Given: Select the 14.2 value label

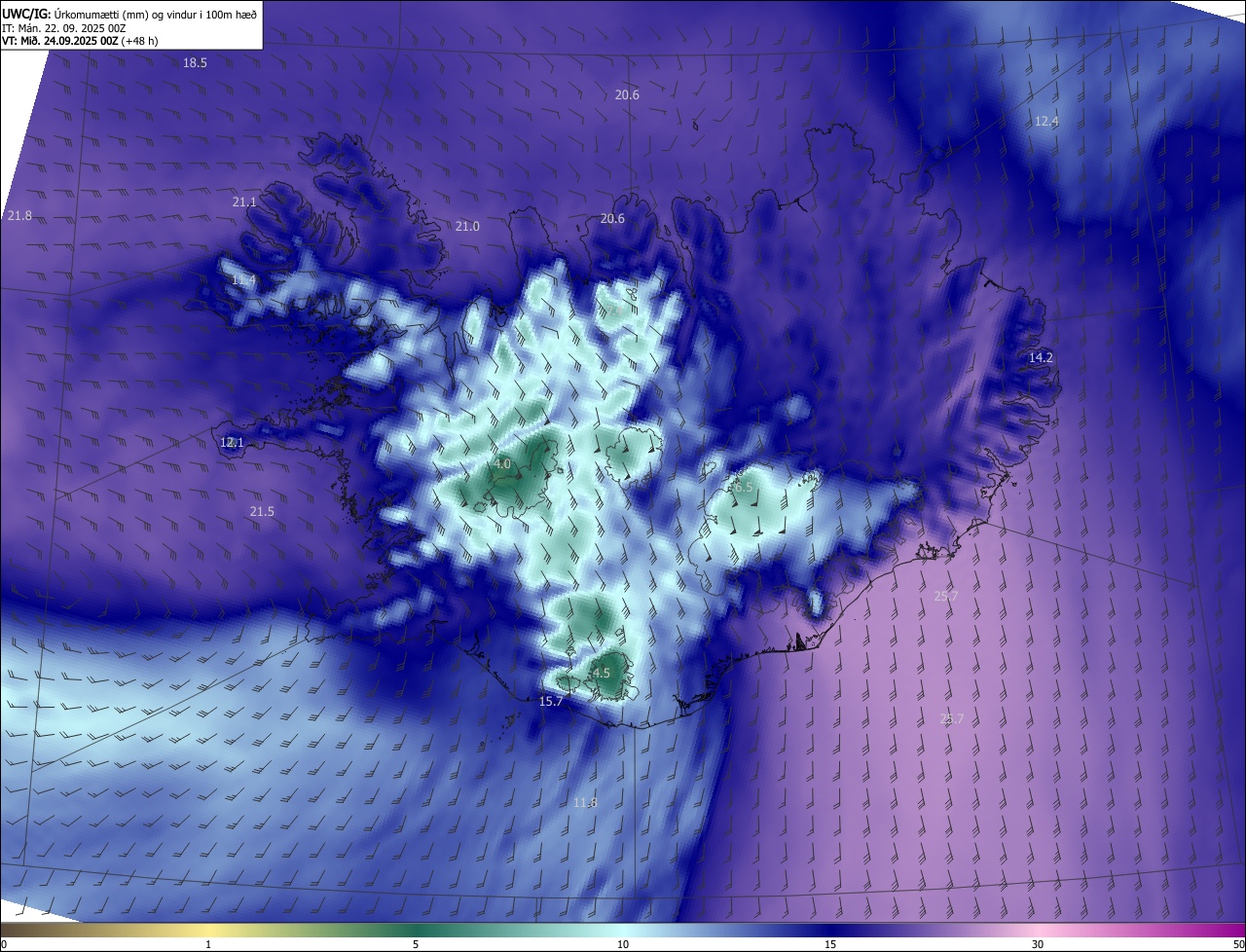Looking at the screenshot, I should [1041, 357].
